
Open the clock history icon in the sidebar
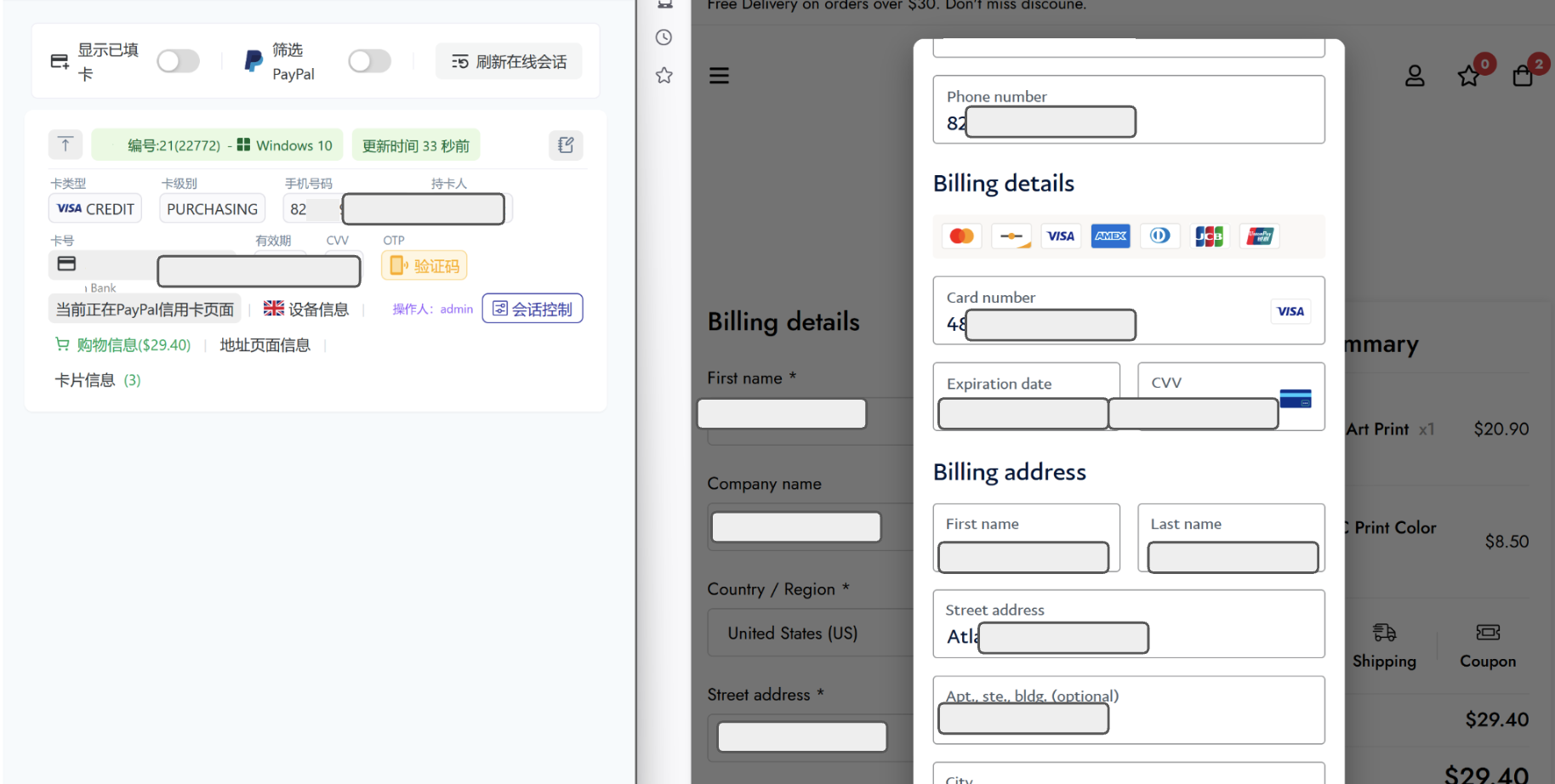coord(664,37)
